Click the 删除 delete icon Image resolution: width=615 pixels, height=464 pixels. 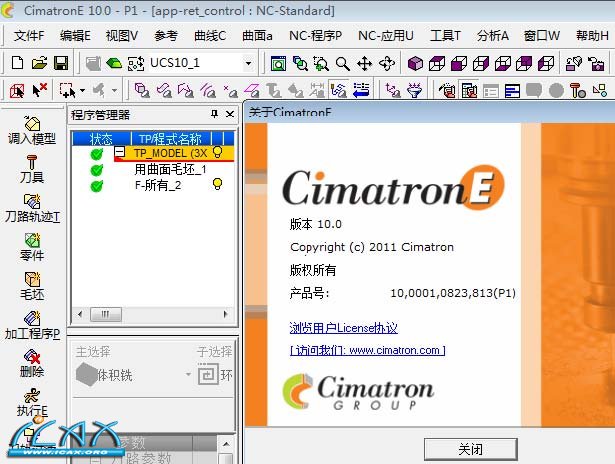[x=31, y=357]
